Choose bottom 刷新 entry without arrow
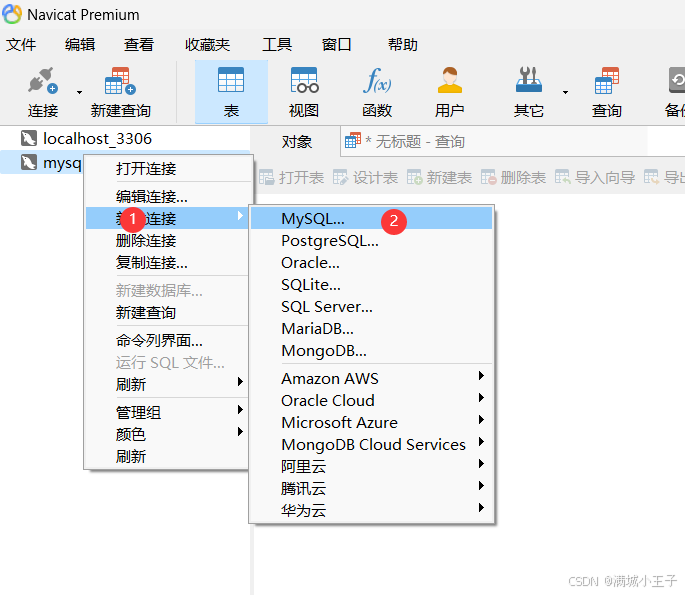The image size is (685, 595). pos(168,457)
